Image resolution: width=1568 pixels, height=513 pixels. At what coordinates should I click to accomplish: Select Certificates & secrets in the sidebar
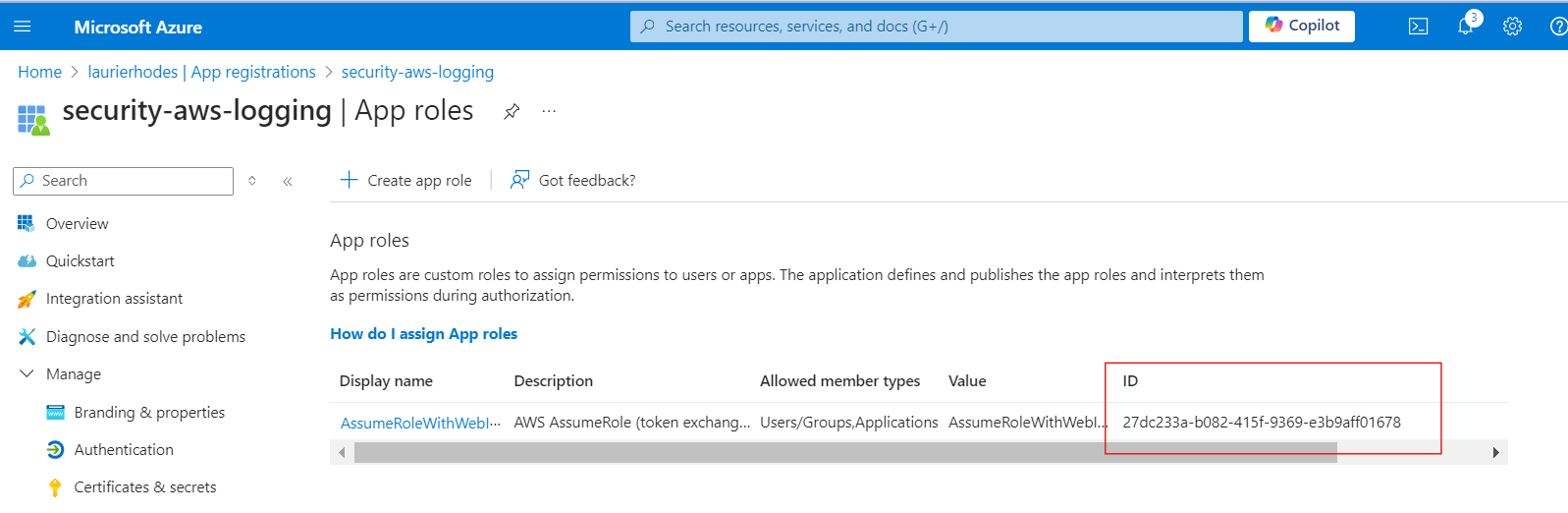point(145,486)
